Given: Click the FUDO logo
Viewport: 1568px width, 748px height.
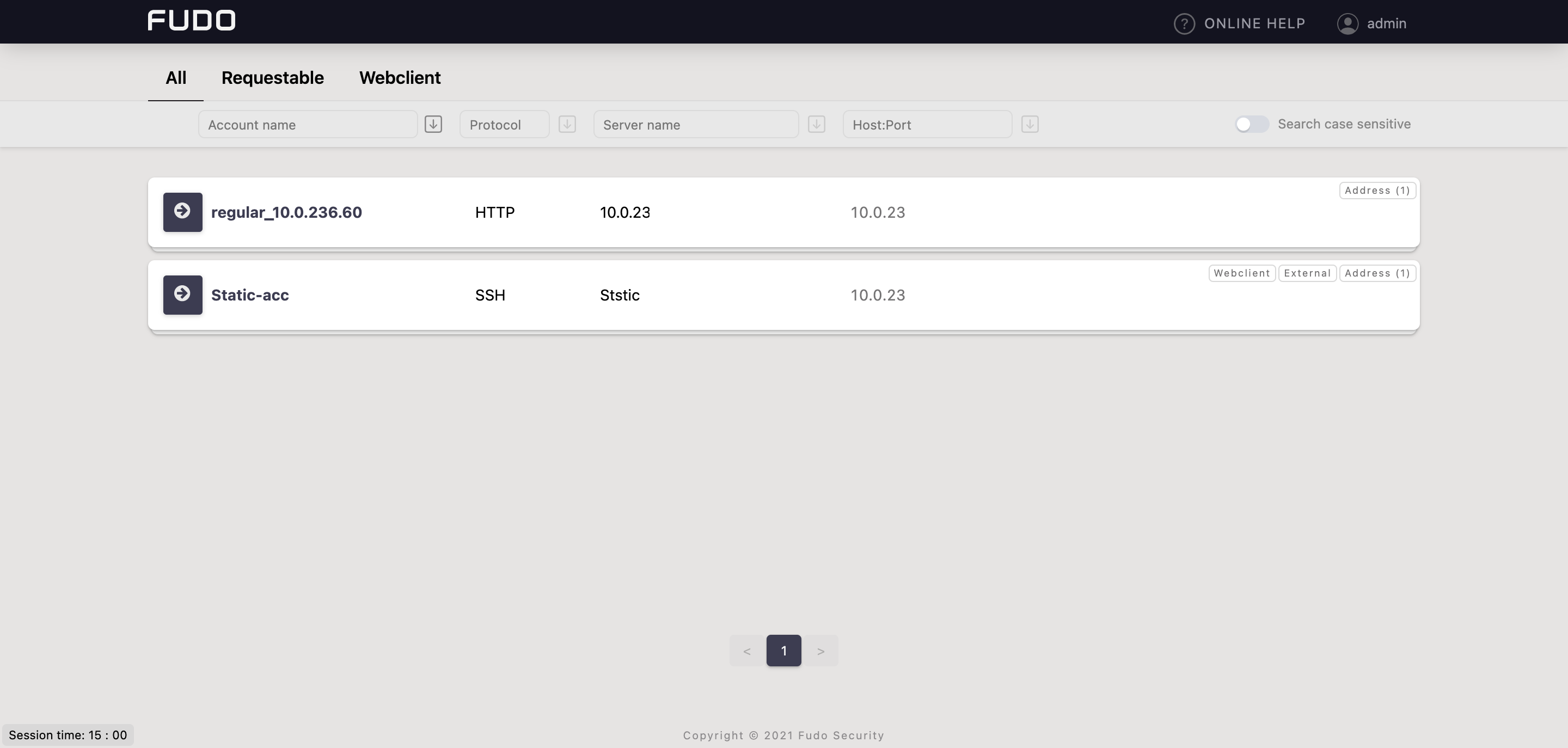Looking at the screenshot, I should click(x=191, y=21).
